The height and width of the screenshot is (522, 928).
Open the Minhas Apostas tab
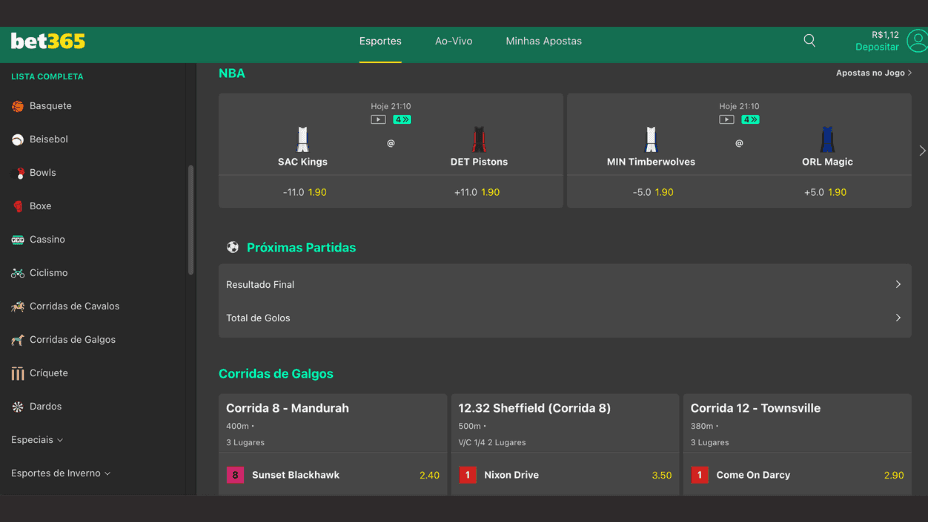point(543,41)
